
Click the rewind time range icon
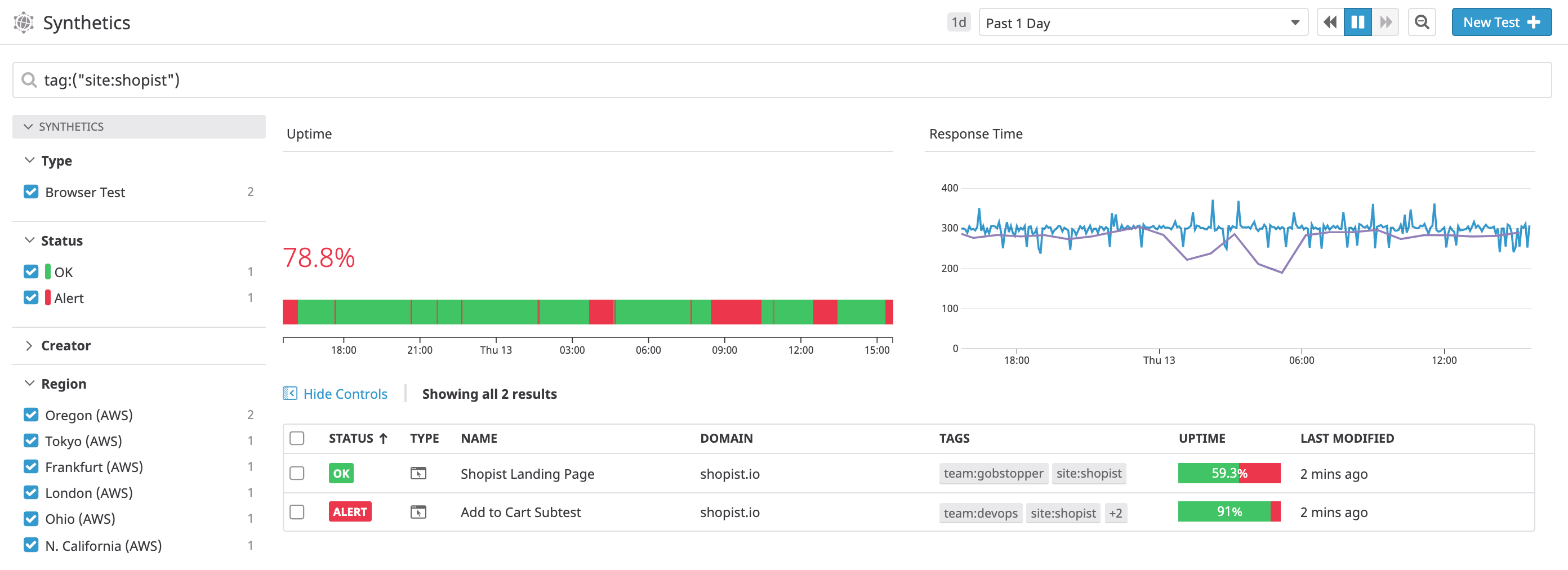pyautogui.click(x=1329, y=22)
